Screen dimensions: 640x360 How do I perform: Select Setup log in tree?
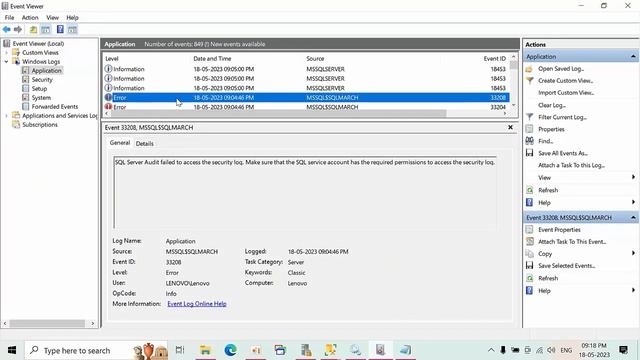[x=39, y=89]
